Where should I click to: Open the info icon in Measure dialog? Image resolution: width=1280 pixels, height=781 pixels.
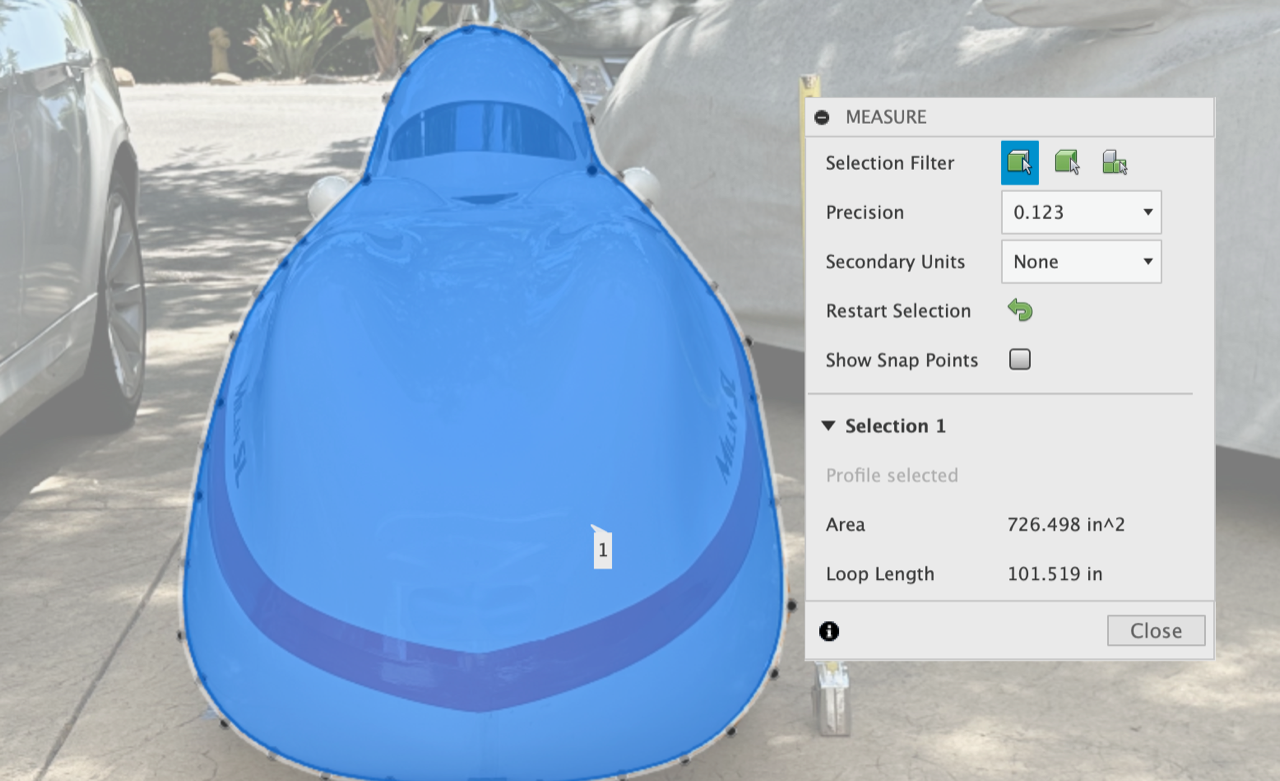[829, 631]
